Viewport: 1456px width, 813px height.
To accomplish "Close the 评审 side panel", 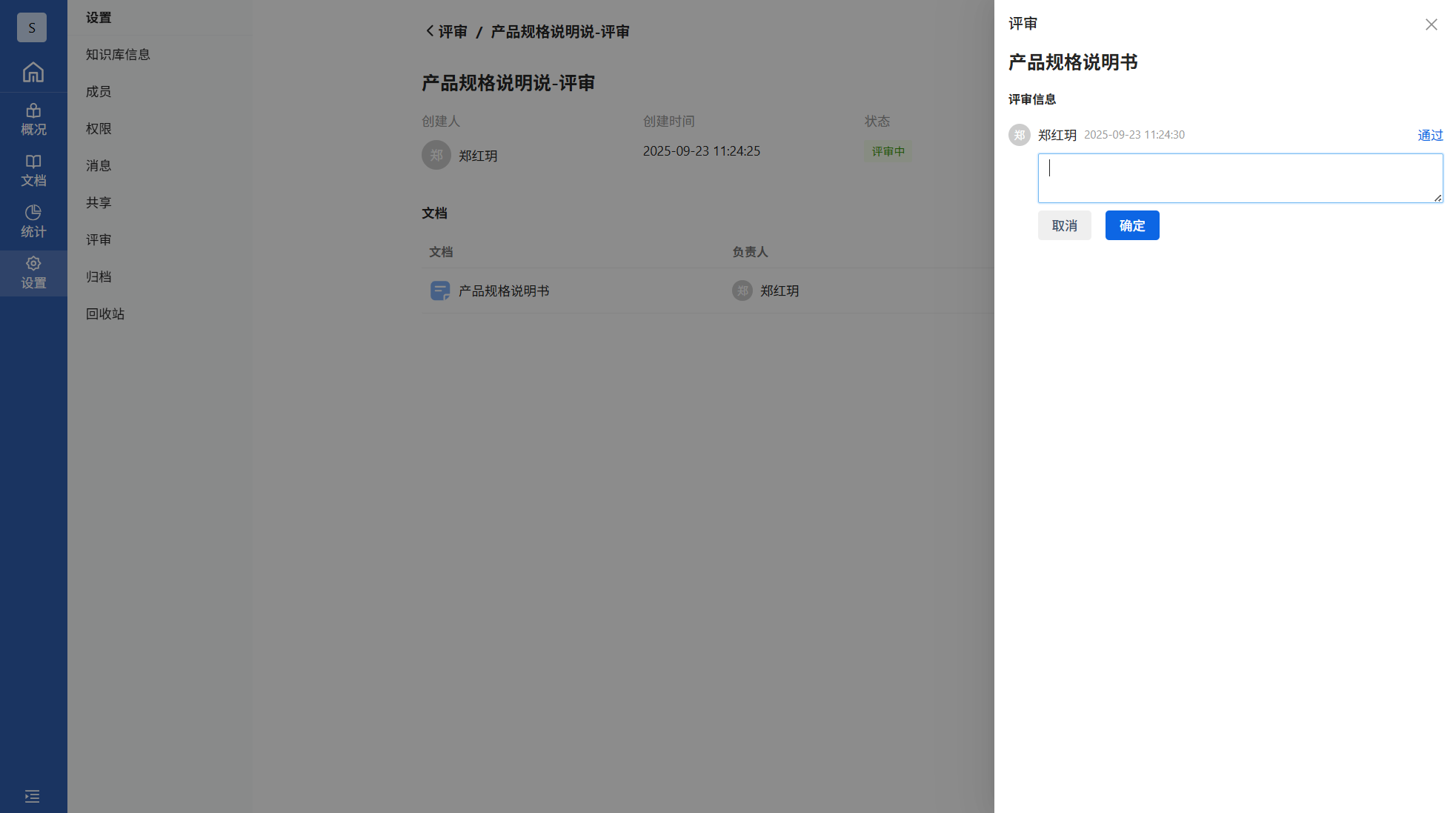I will click(1431, 24).
